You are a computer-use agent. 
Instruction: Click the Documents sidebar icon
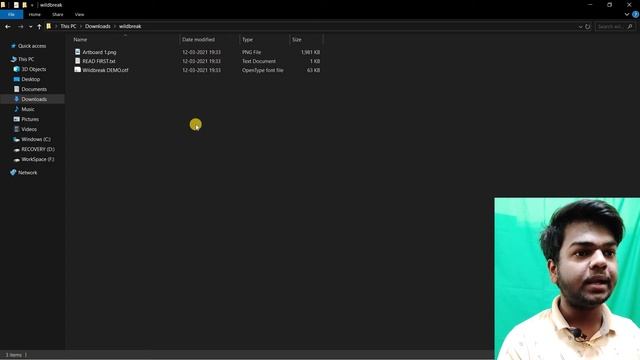(x=17, y=89)
